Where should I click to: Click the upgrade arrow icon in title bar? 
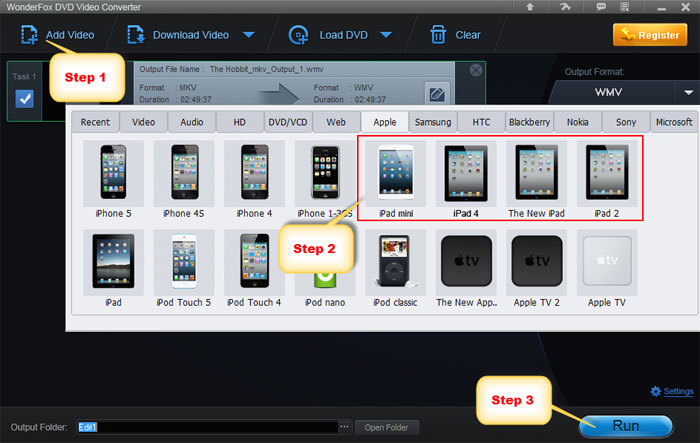click(x=530, y=7)
